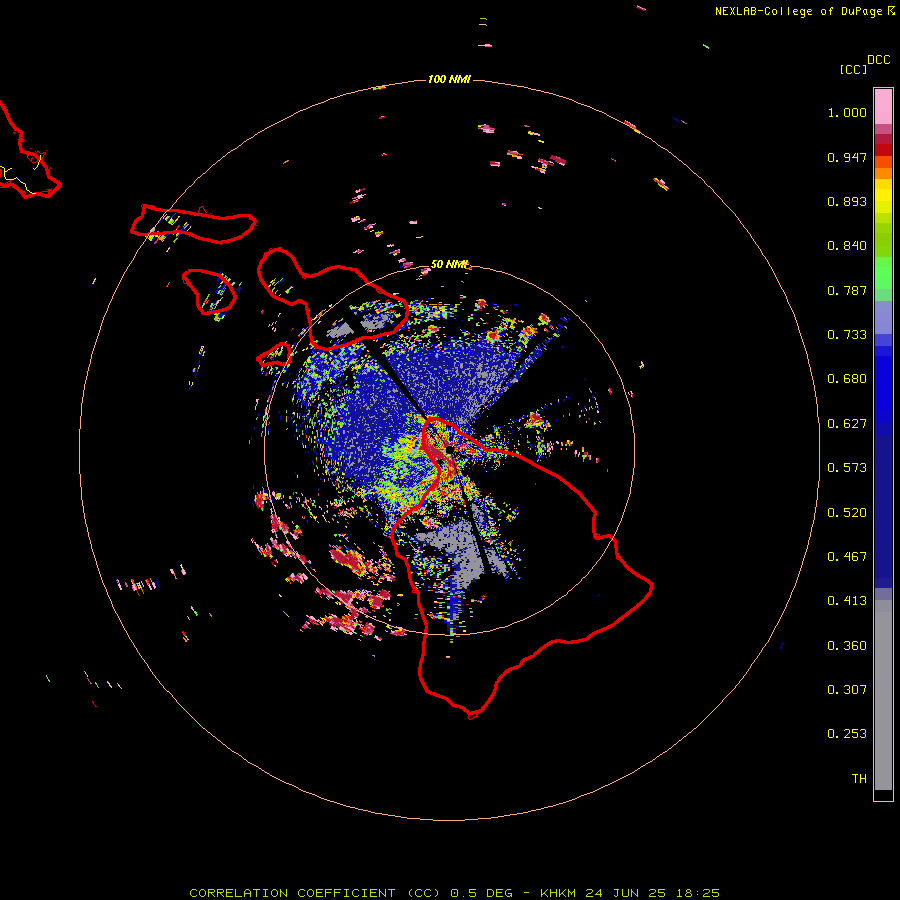Click the 0.947 color scale value
Viewport: 900px width, 900px height.
(847, 157)
